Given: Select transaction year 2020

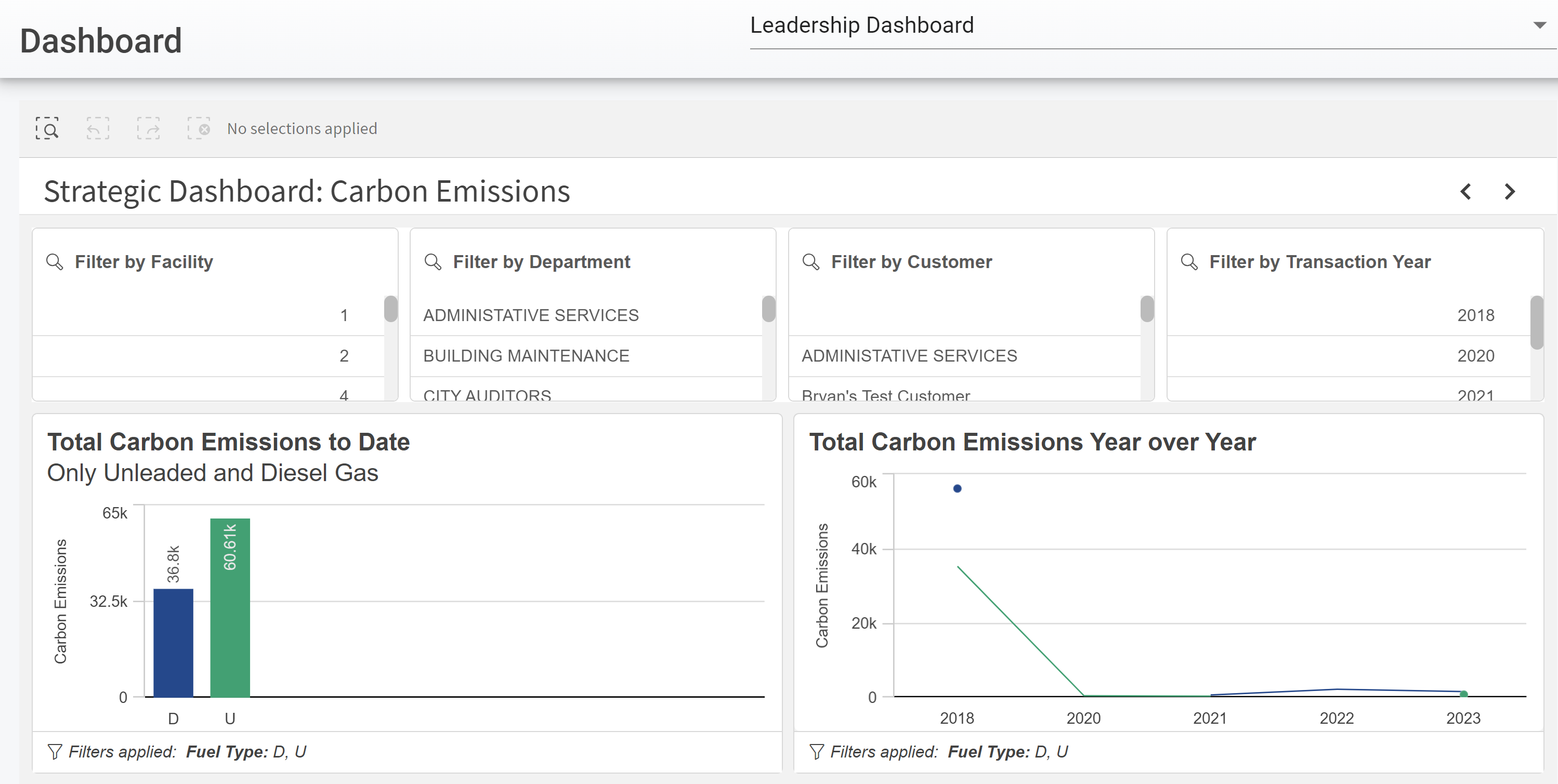Looking at the screenshot, I should pyautogui.click(x=1475, y=355).
